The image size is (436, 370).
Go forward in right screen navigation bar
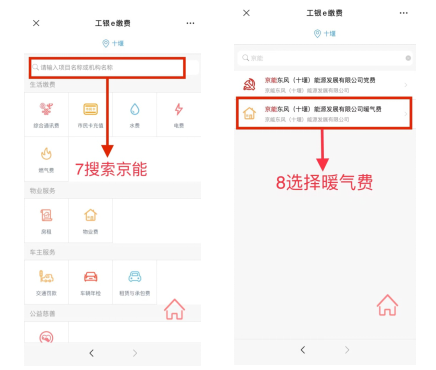coord(347,350)
